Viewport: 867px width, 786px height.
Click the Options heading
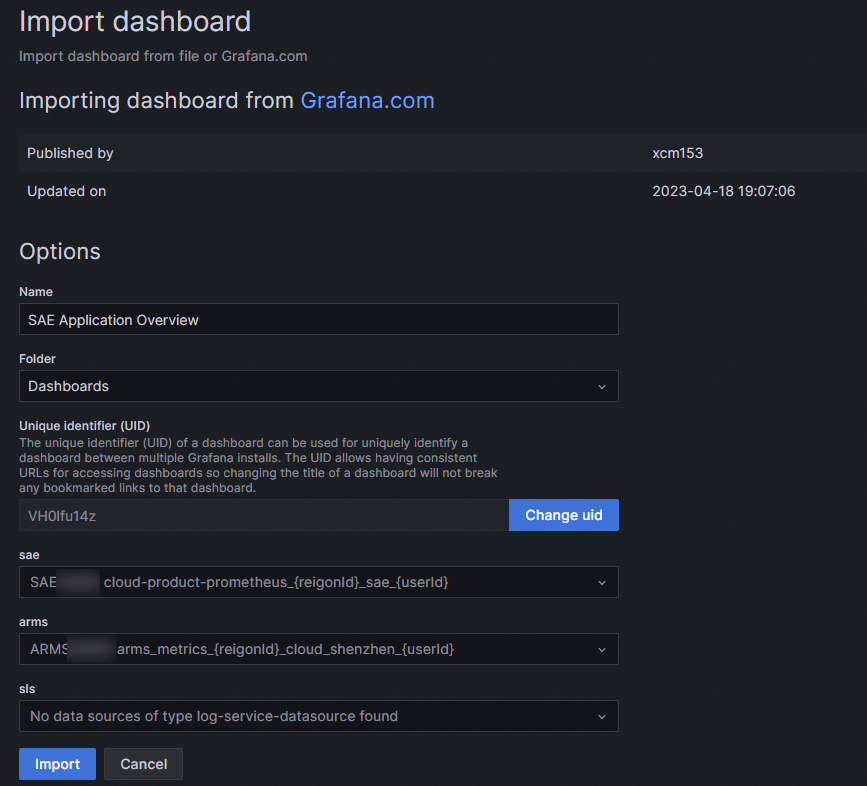(x=60, y=251)
